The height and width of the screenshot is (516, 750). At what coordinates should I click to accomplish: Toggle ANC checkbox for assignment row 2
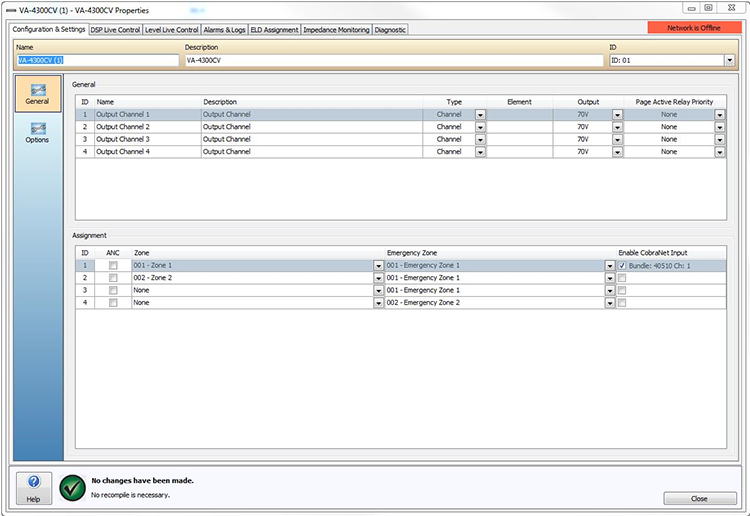pyautogui.click(x=113, y=278)
